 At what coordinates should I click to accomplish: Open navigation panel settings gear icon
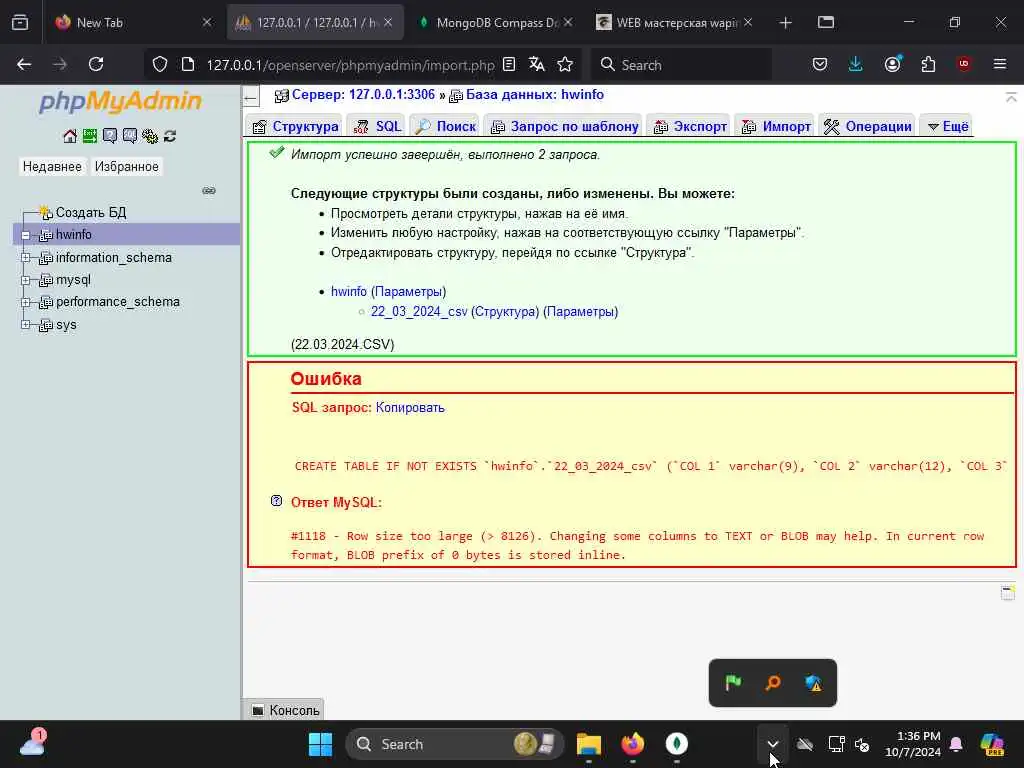[x=150, y=136]
